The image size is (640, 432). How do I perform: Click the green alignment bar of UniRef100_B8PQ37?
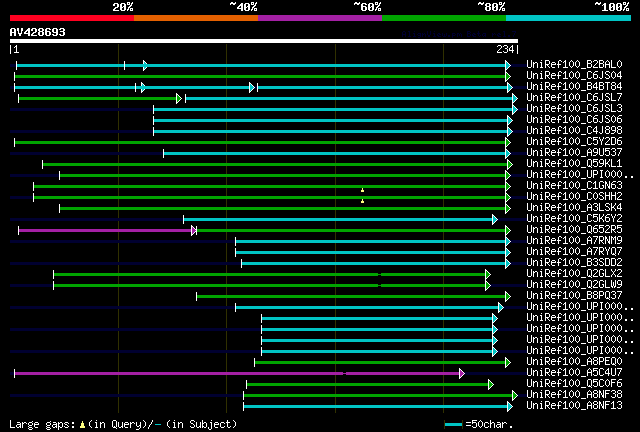351,297
